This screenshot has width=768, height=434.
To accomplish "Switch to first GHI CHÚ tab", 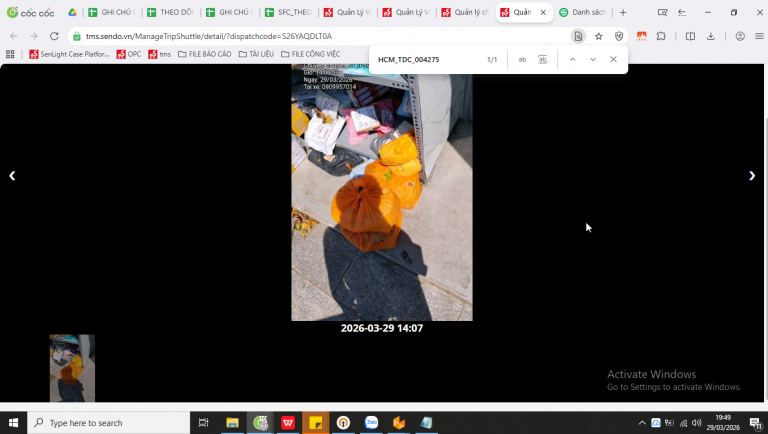I will tap(112, 12).
